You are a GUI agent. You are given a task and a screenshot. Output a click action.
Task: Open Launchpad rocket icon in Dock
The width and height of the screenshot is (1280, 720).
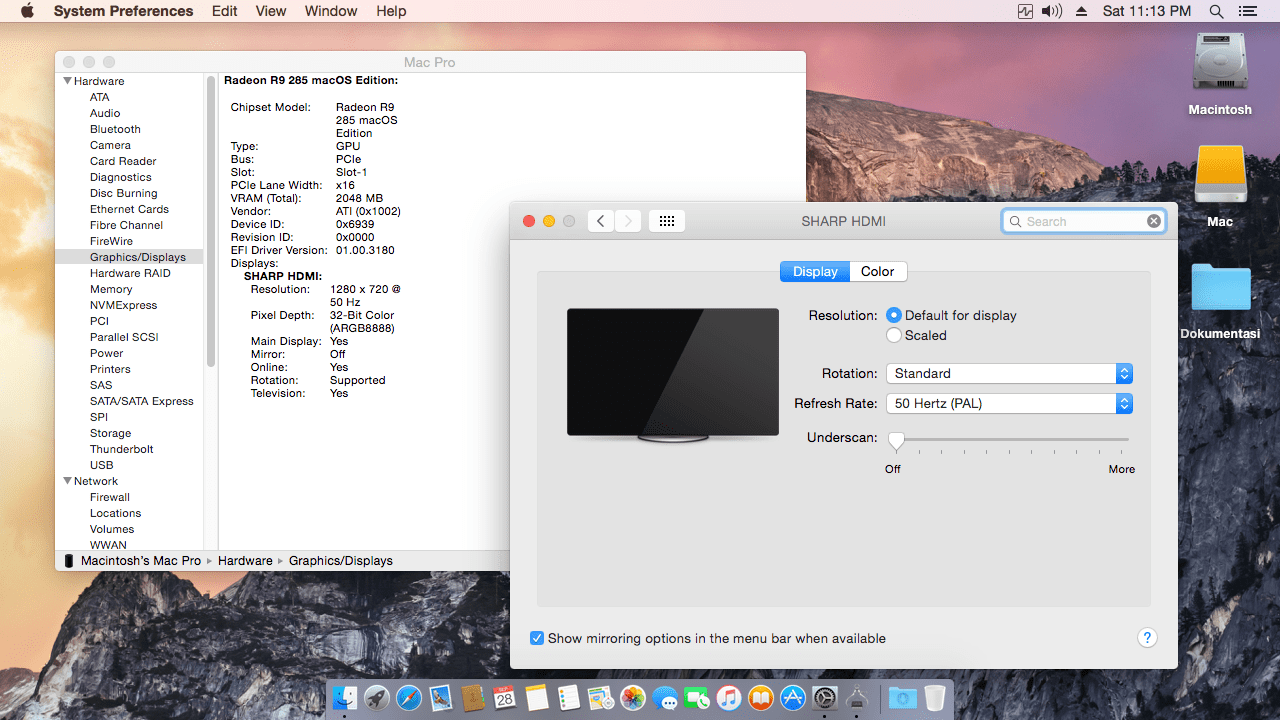tap(377, 698)
